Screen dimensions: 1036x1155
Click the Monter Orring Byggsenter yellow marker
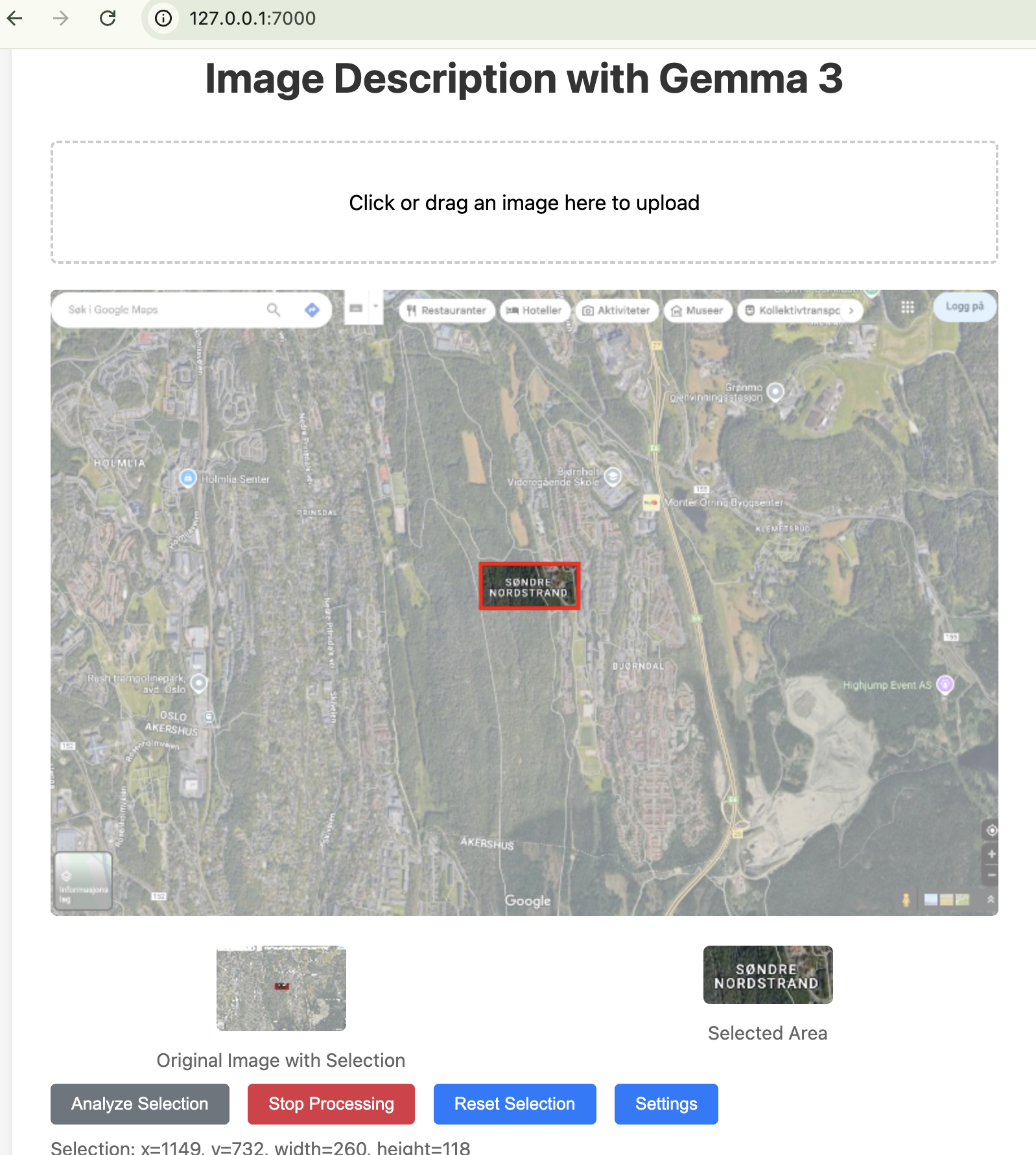(651, 503)
